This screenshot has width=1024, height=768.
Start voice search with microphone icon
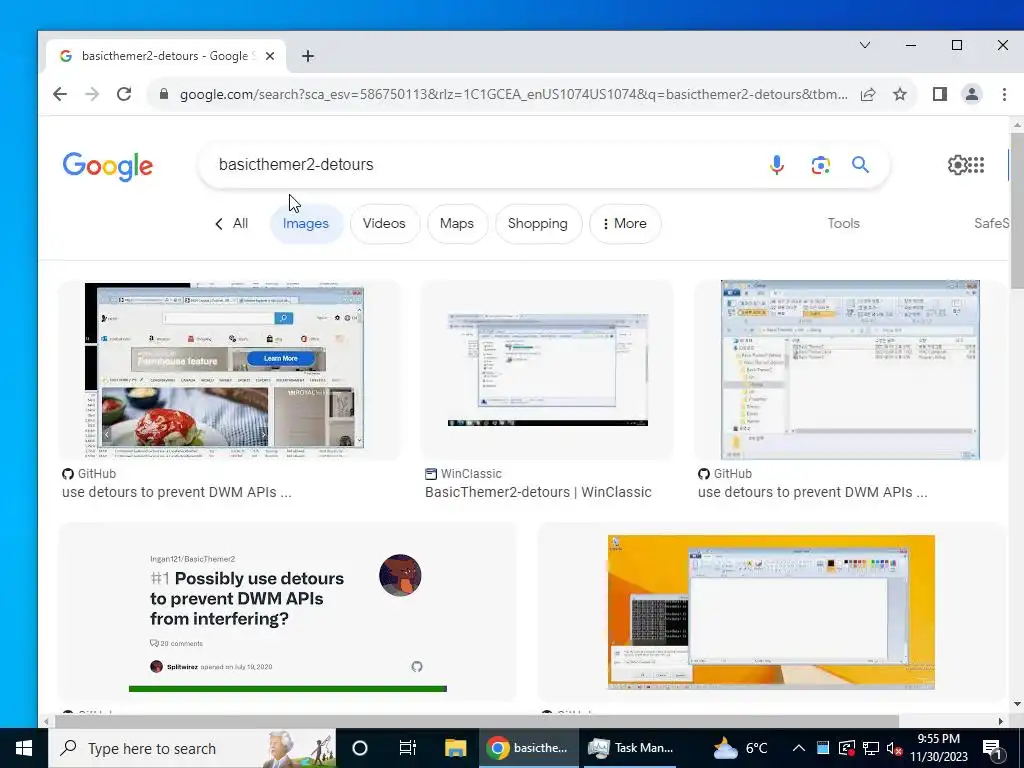[x=776, y=165]
